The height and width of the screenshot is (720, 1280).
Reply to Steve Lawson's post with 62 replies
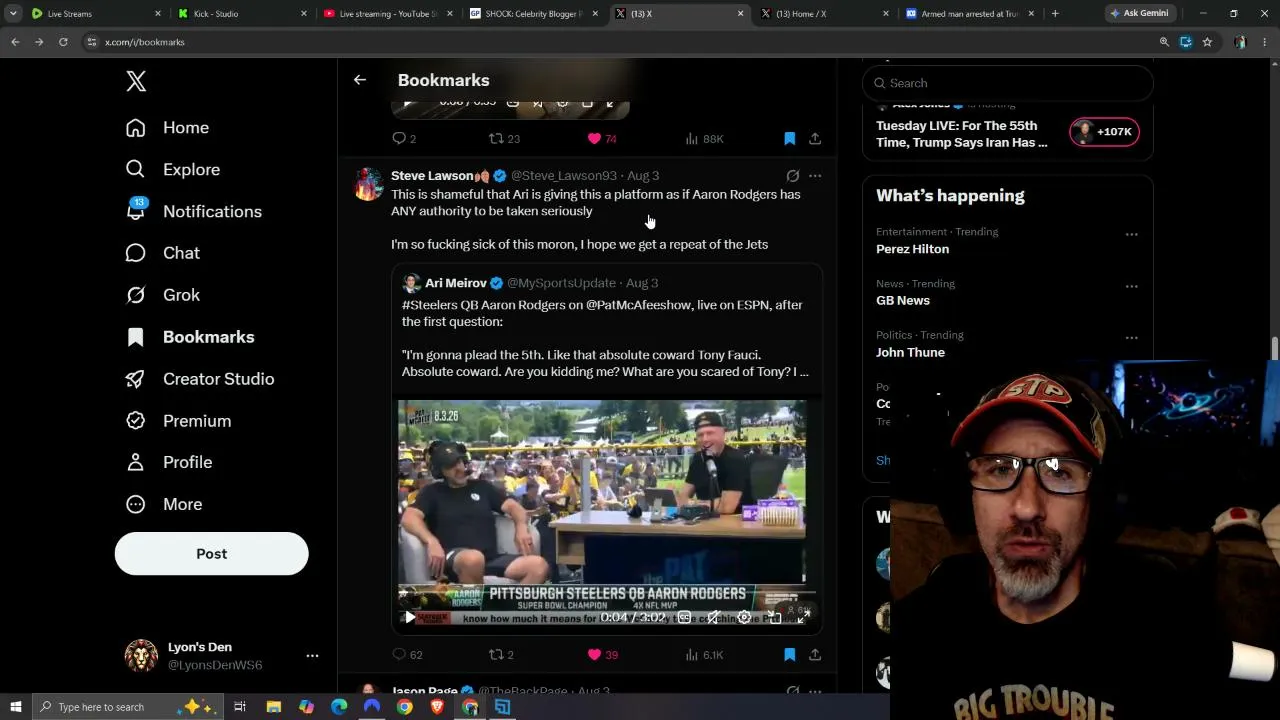(x=407, y=655)
